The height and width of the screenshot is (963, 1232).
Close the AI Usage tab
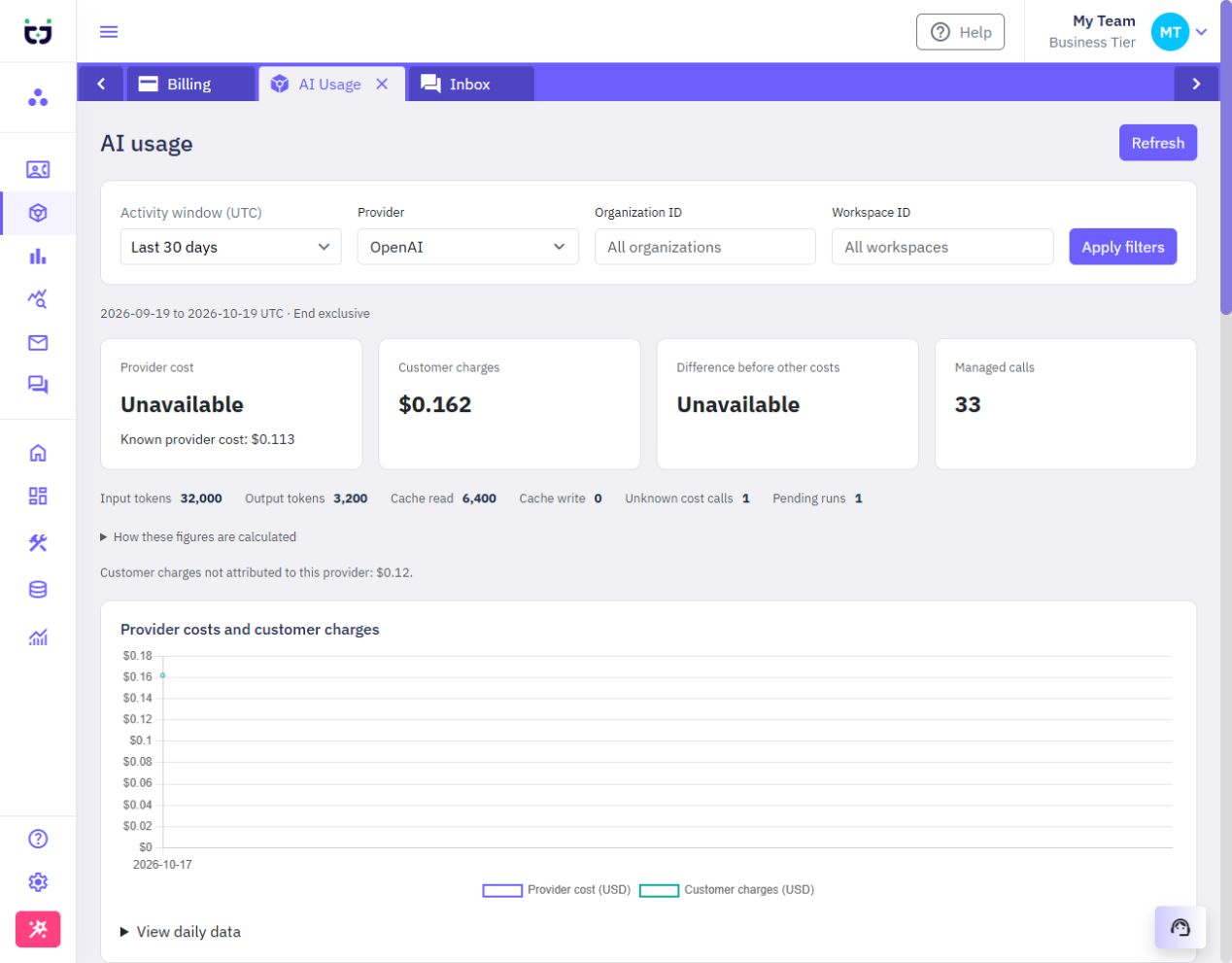[x=382, y=84]
